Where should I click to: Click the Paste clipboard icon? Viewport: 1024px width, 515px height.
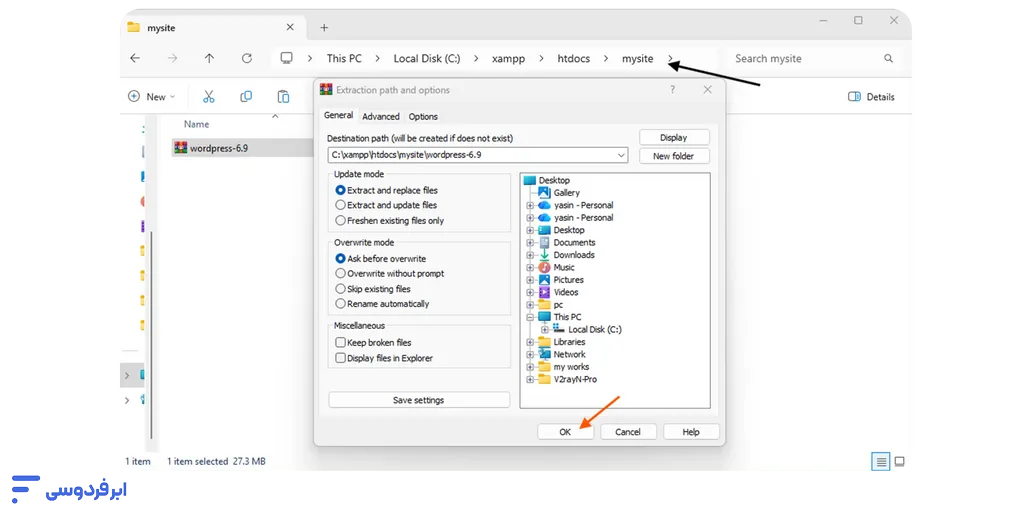point(283,97)
